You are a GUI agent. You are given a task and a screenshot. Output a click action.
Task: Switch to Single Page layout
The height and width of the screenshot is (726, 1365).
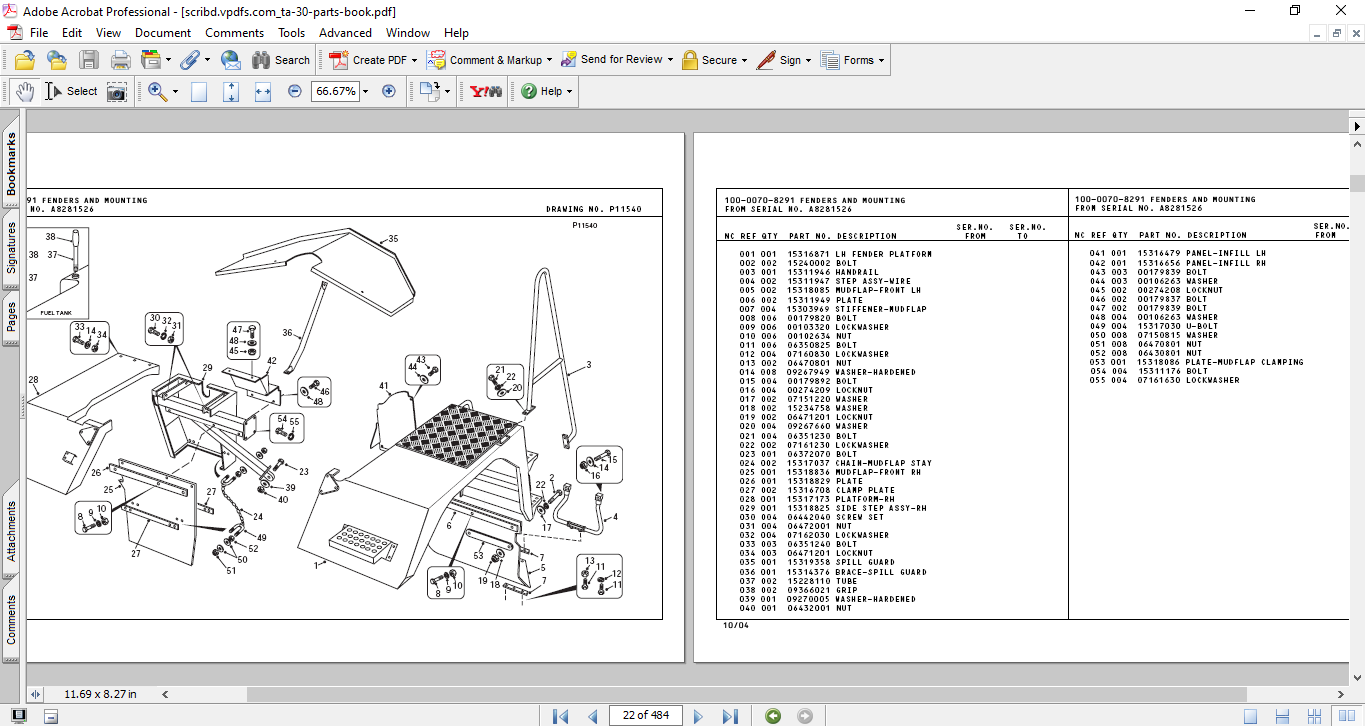tap(1250, 716)
